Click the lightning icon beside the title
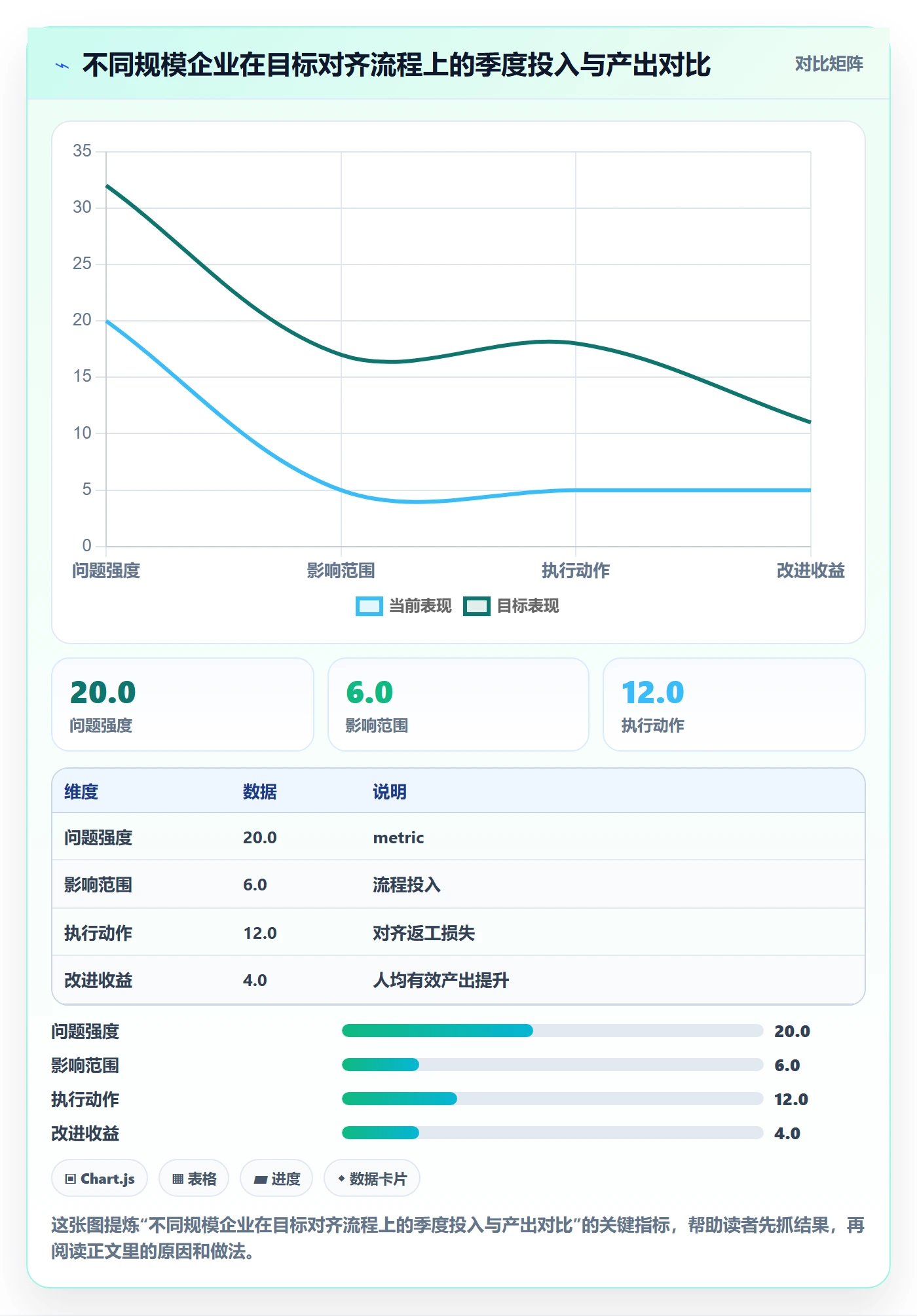 (62, 65)
